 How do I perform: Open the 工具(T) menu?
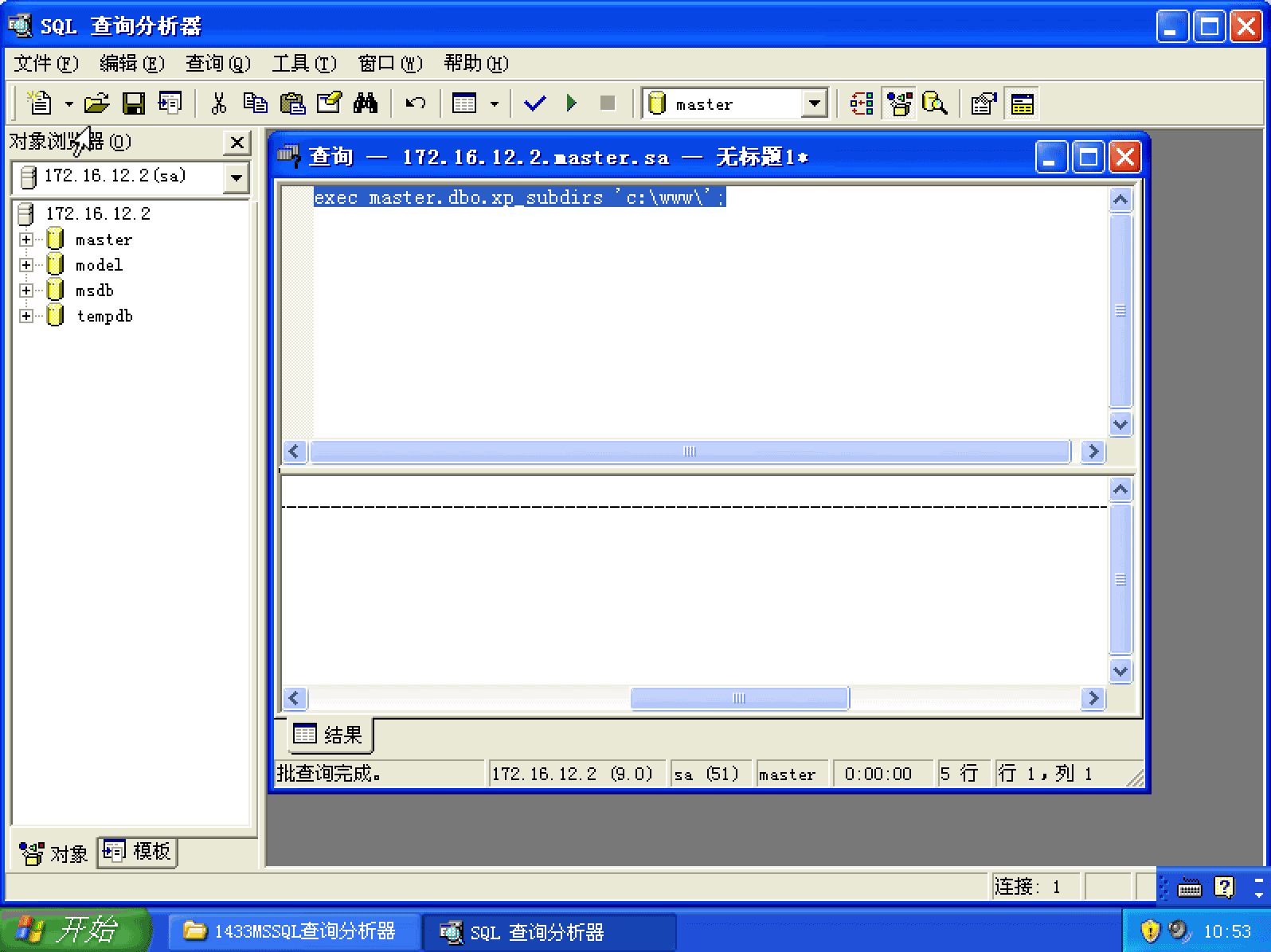[x=304, y=64]
